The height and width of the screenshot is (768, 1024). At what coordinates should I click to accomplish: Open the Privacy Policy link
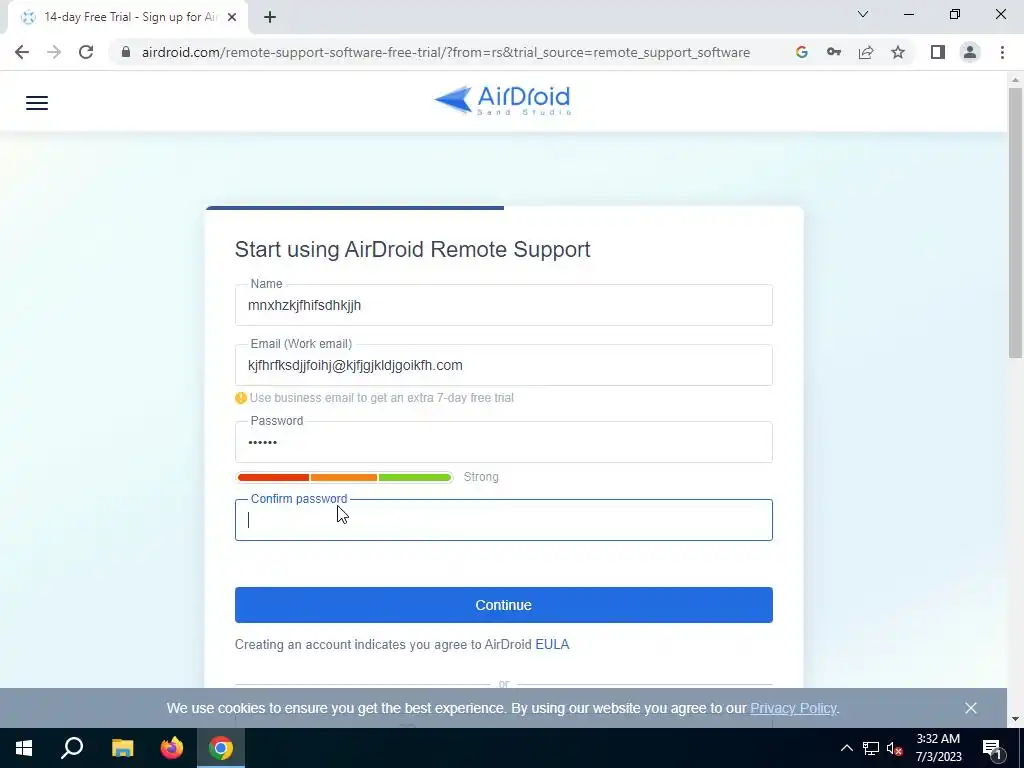[793, 708]
